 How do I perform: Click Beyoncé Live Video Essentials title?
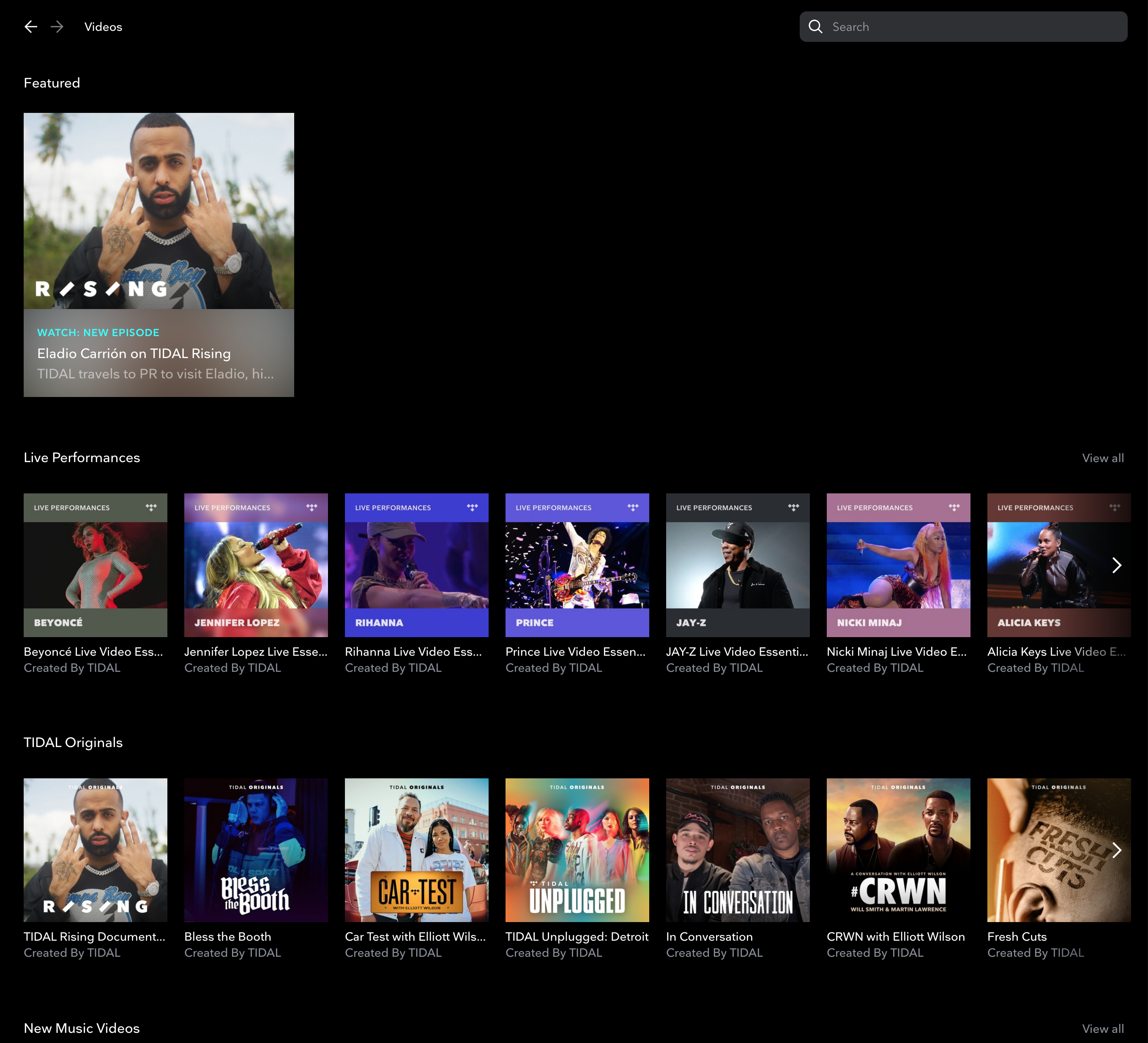pyautogui.click(x=93, y=652)
